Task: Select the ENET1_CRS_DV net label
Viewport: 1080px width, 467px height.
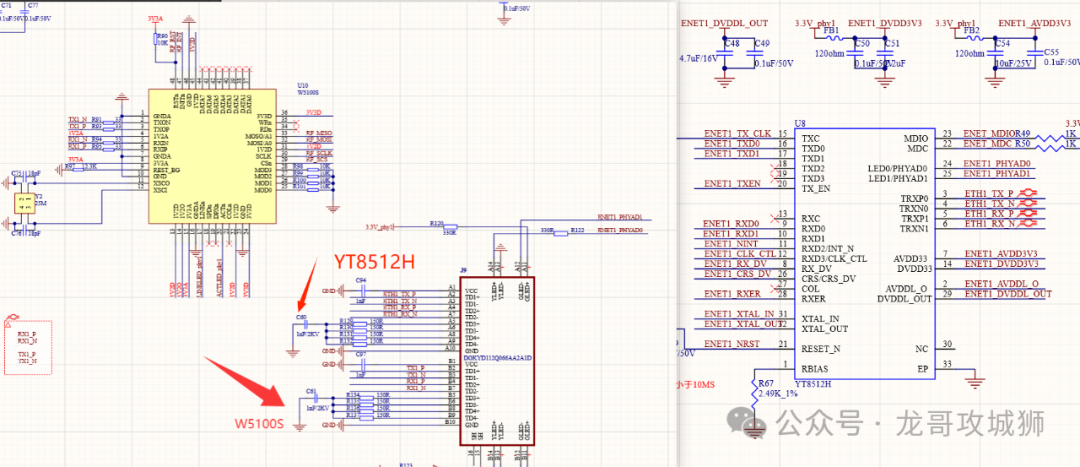Action: pos(738,273)
